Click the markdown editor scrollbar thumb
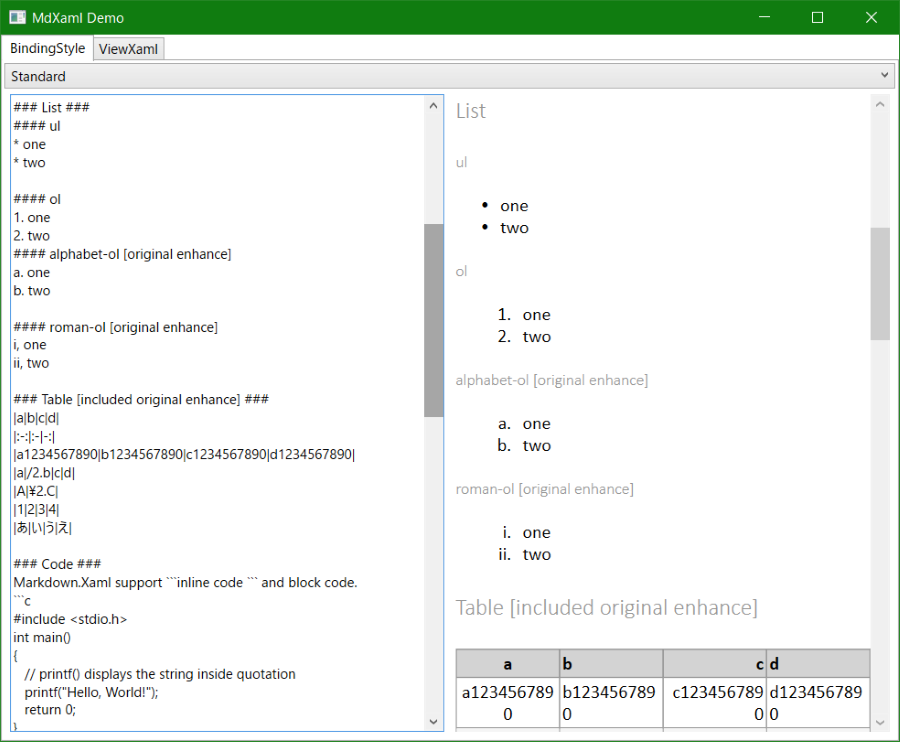The height and width of the screenshot is (742, 900). click(433, 320)
